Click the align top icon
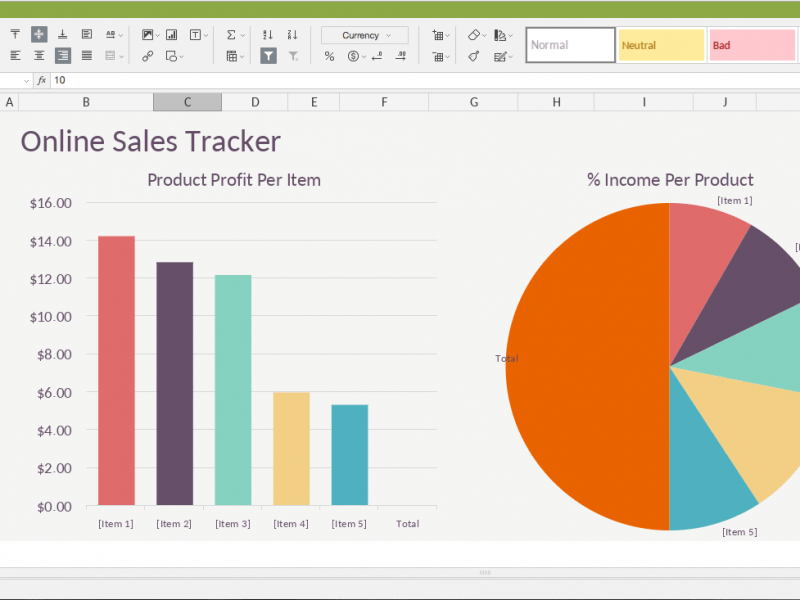Image resolution: width=800 pixels, height=600 pixels. (15, 35)
